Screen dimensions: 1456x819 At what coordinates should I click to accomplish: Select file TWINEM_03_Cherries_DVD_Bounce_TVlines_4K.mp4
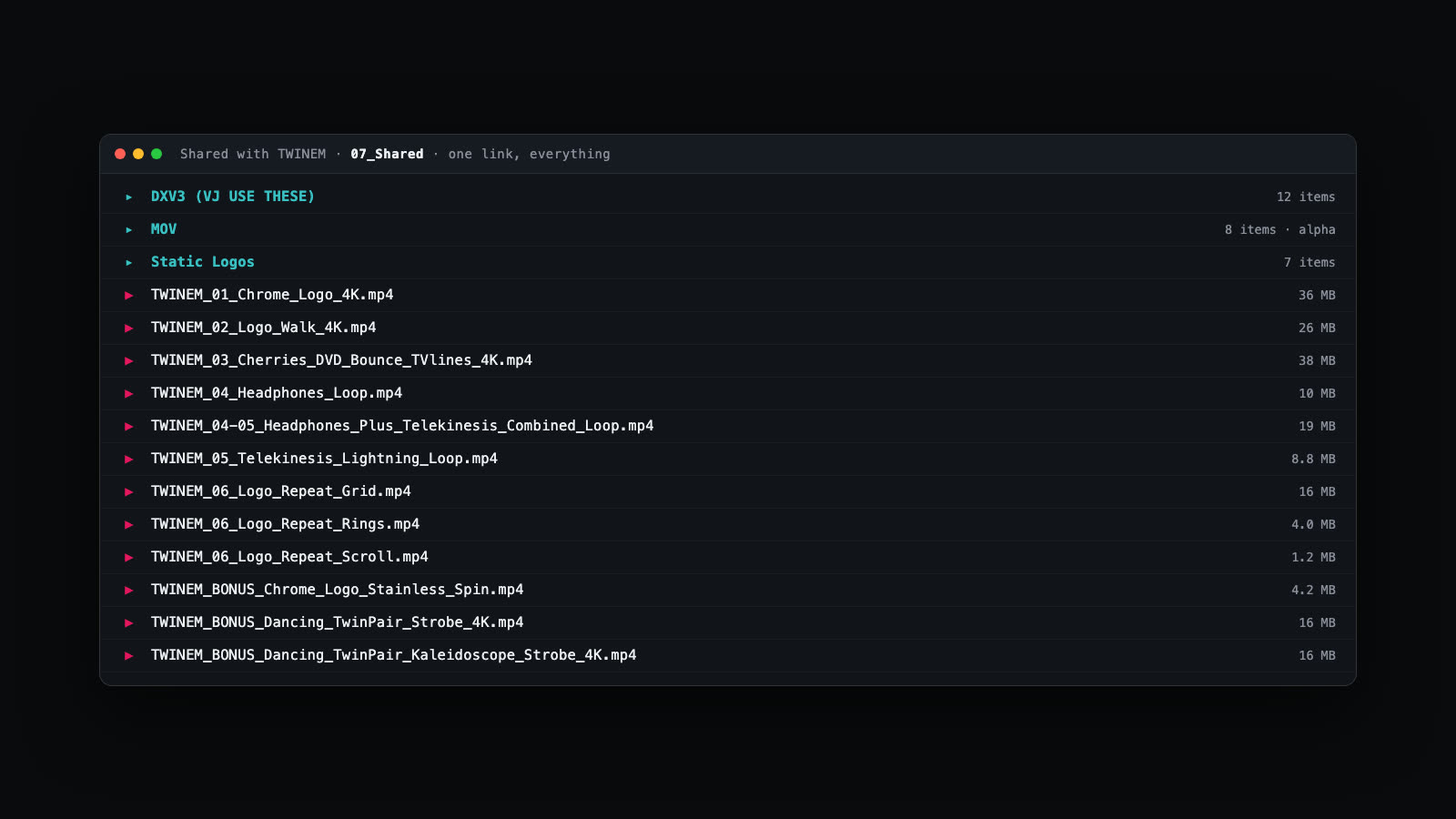[x=341, y=360]
